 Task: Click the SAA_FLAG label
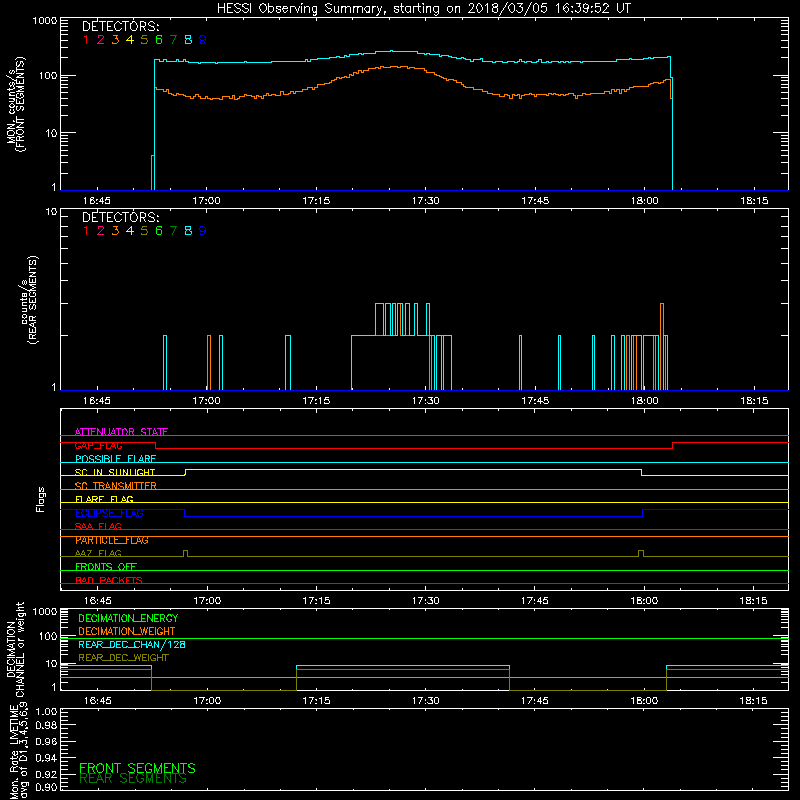tap(98, 526)
